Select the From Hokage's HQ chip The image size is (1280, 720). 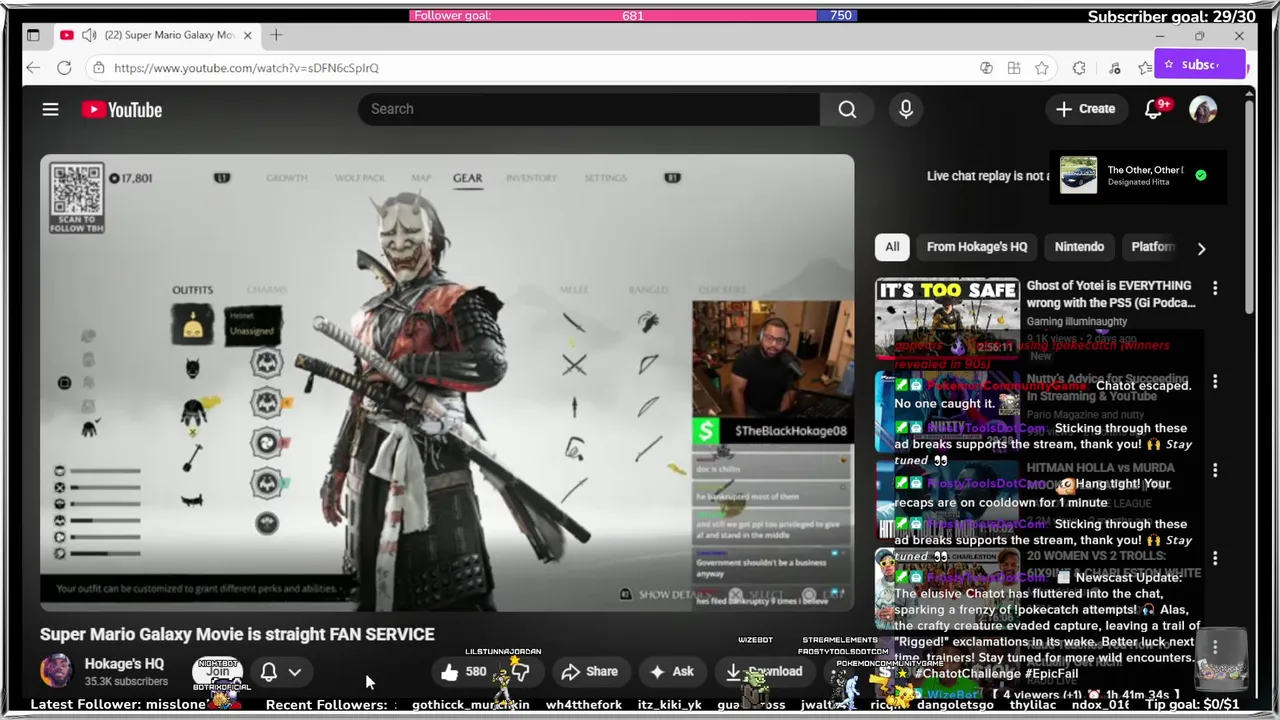tap(977, 247)
